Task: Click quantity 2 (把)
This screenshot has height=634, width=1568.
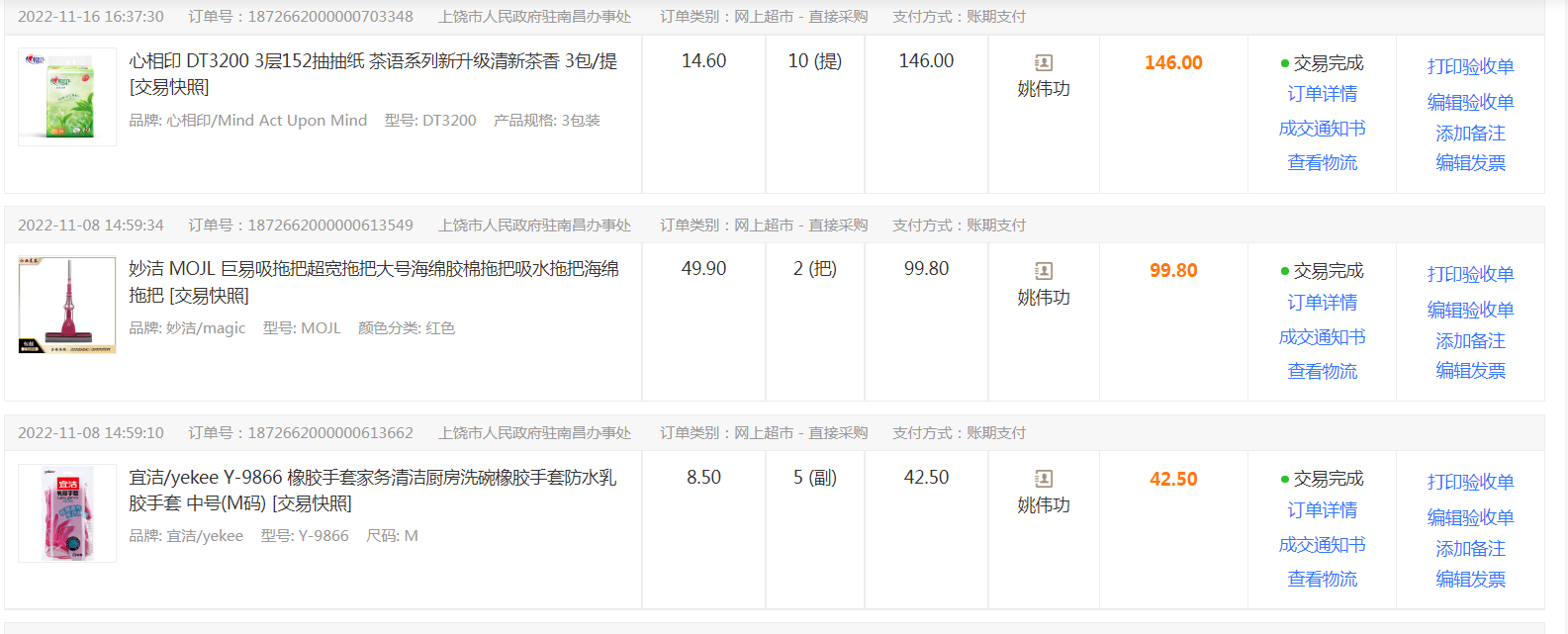Action: pos(814,269)
